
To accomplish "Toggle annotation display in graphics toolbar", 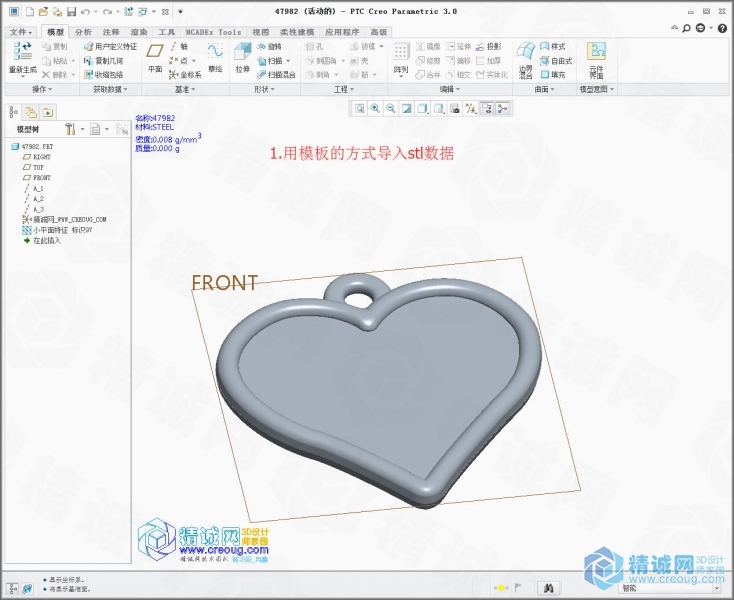I will [x=486, y=109].
